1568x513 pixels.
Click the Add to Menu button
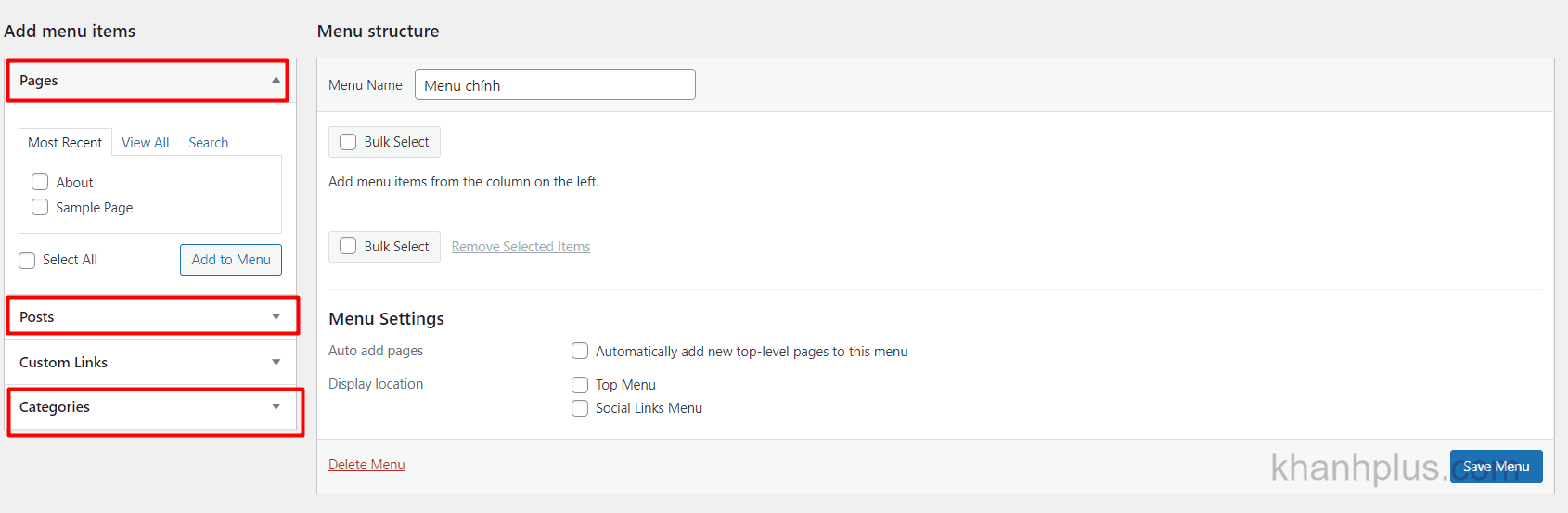pyautogui.click(x=231, y=260)
